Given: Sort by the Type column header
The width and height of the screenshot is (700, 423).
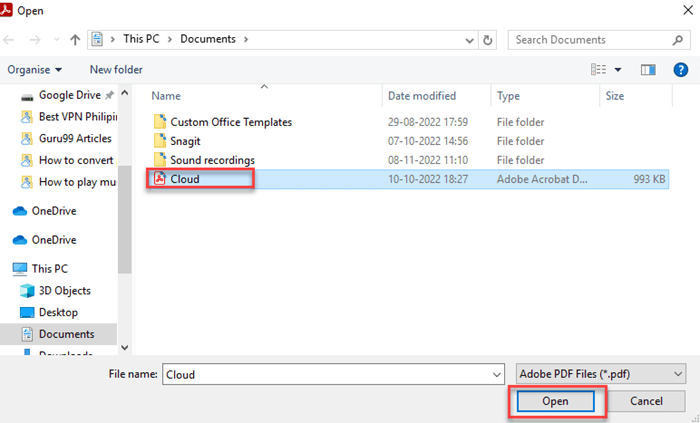Looking at the screenshot, I should tap(508, 96).
